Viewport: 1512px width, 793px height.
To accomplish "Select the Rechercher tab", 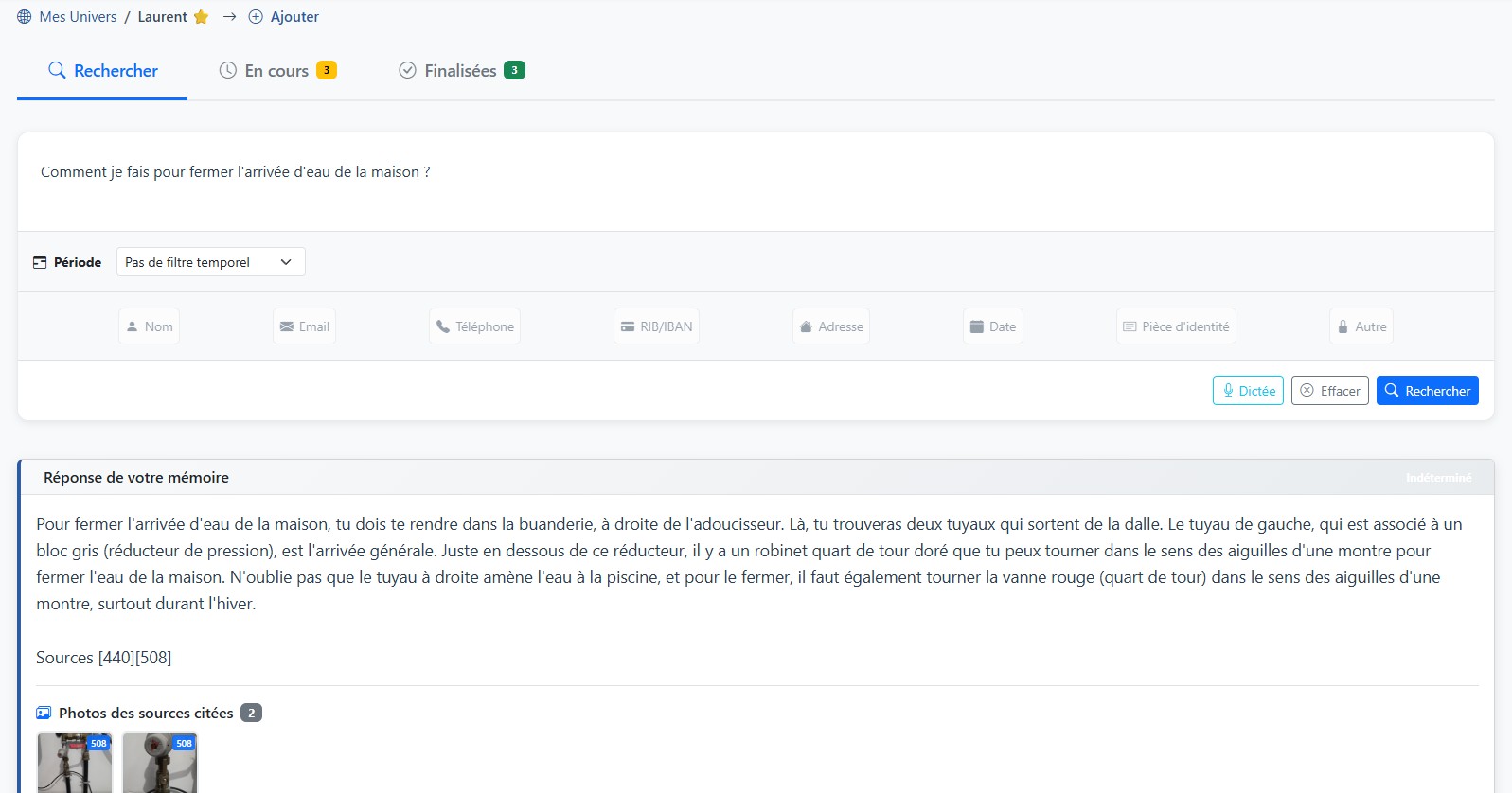I will [x=102, y=71].
